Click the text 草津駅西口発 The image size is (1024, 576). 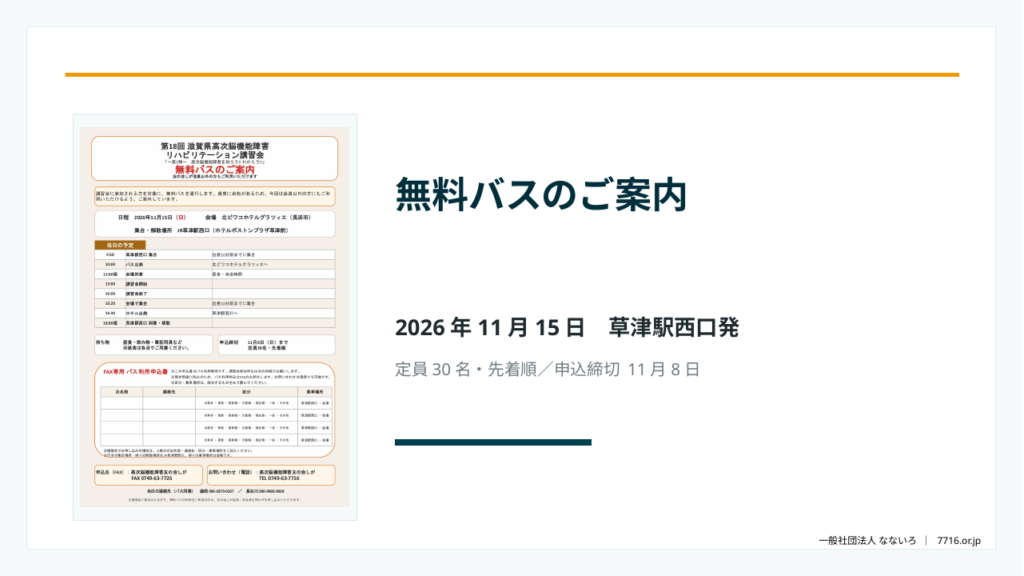pos(673,328)
